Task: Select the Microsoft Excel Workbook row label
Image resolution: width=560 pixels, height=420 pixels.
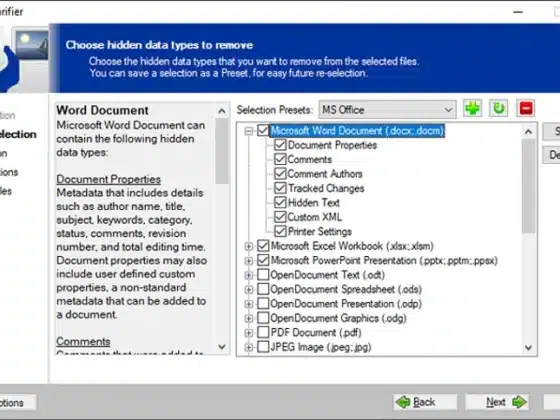Action: point(352,246)
